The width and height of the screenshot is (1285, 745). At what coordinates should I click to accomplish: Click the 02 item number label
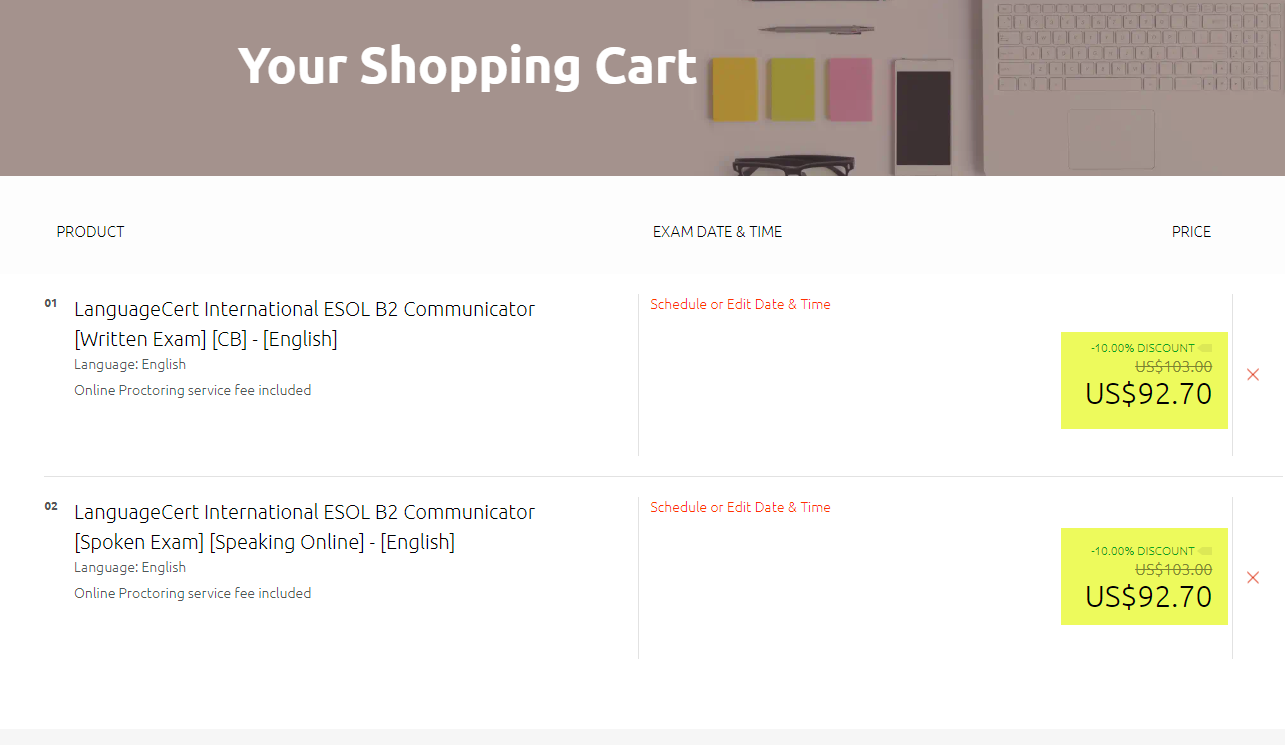click(x=50, y=506)
